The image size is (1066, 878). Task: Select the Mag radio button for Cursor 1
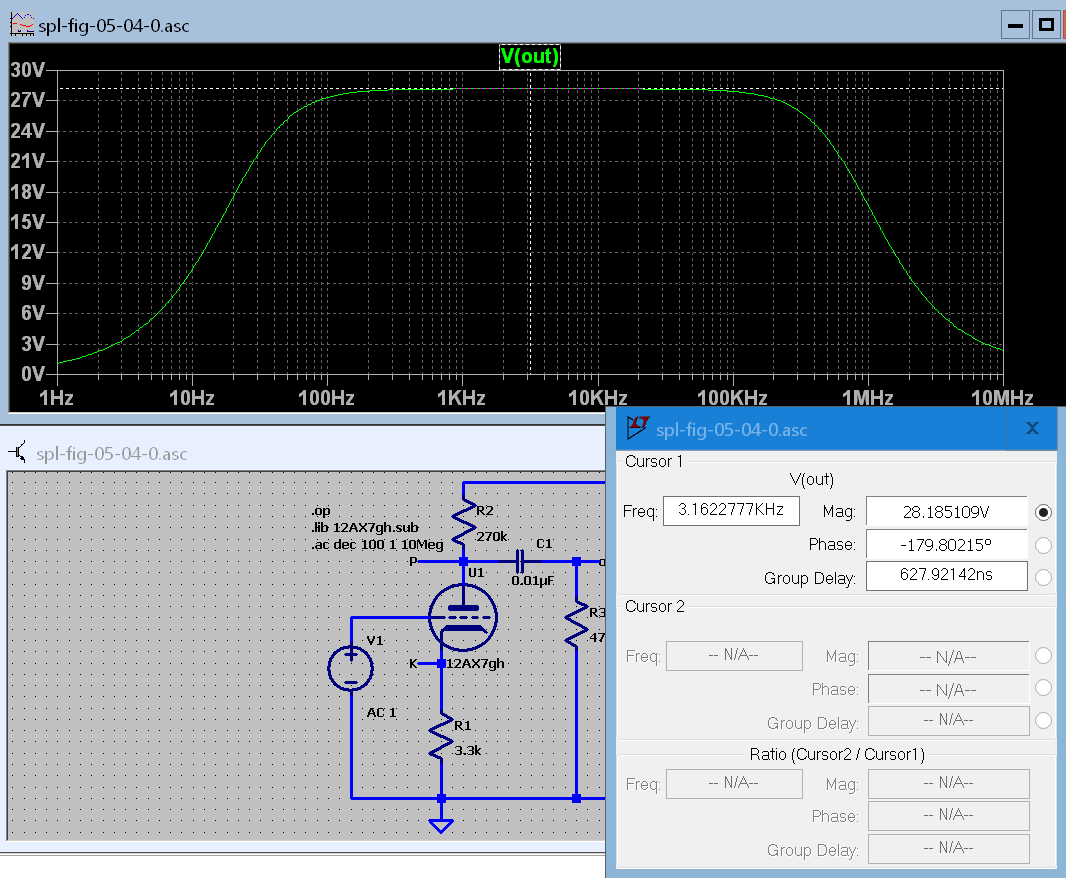pos(1043,512)
